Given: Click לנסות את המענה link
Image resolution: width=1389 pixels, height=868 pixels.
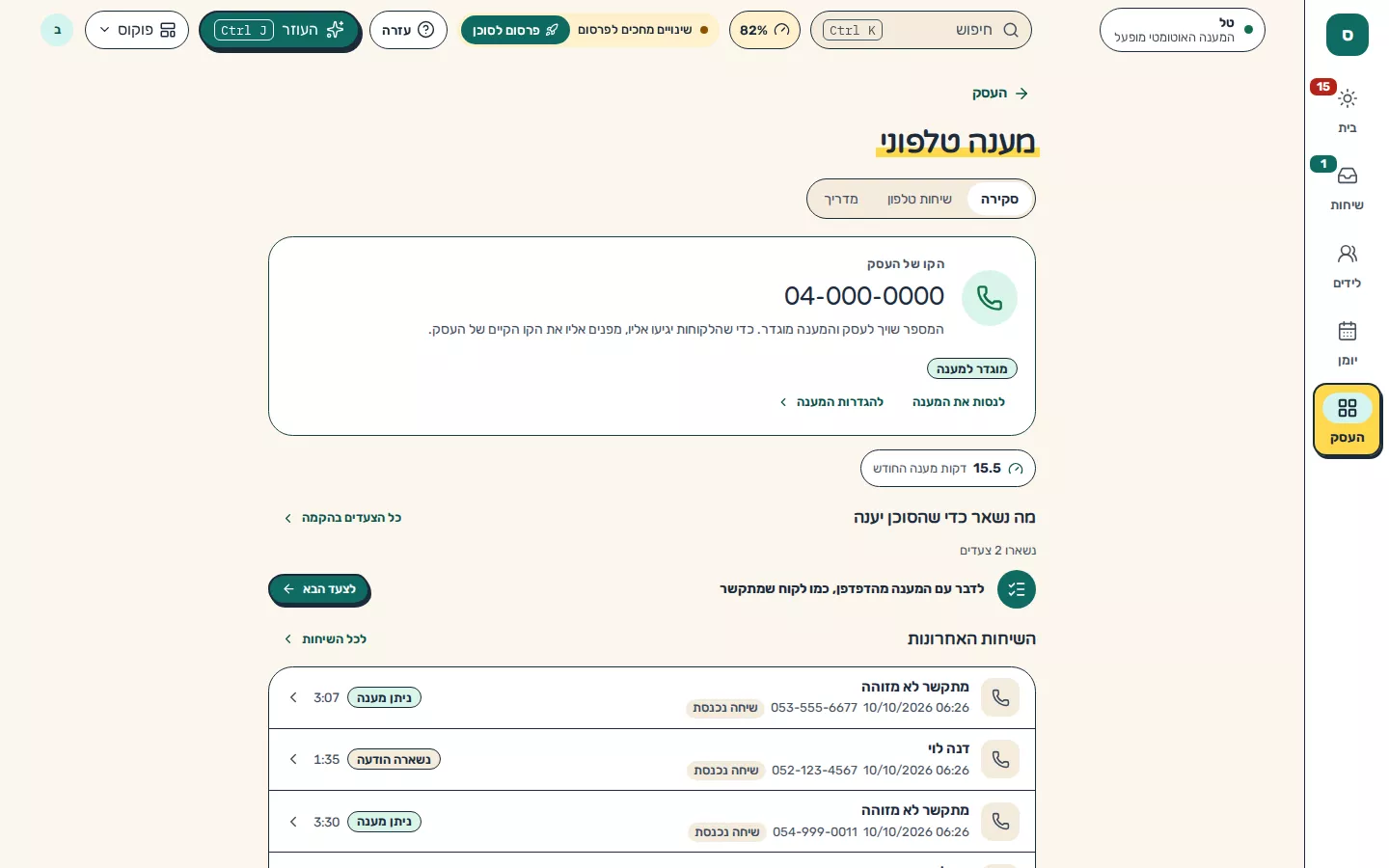Looking at the screenshot, I should coord(959,402).
